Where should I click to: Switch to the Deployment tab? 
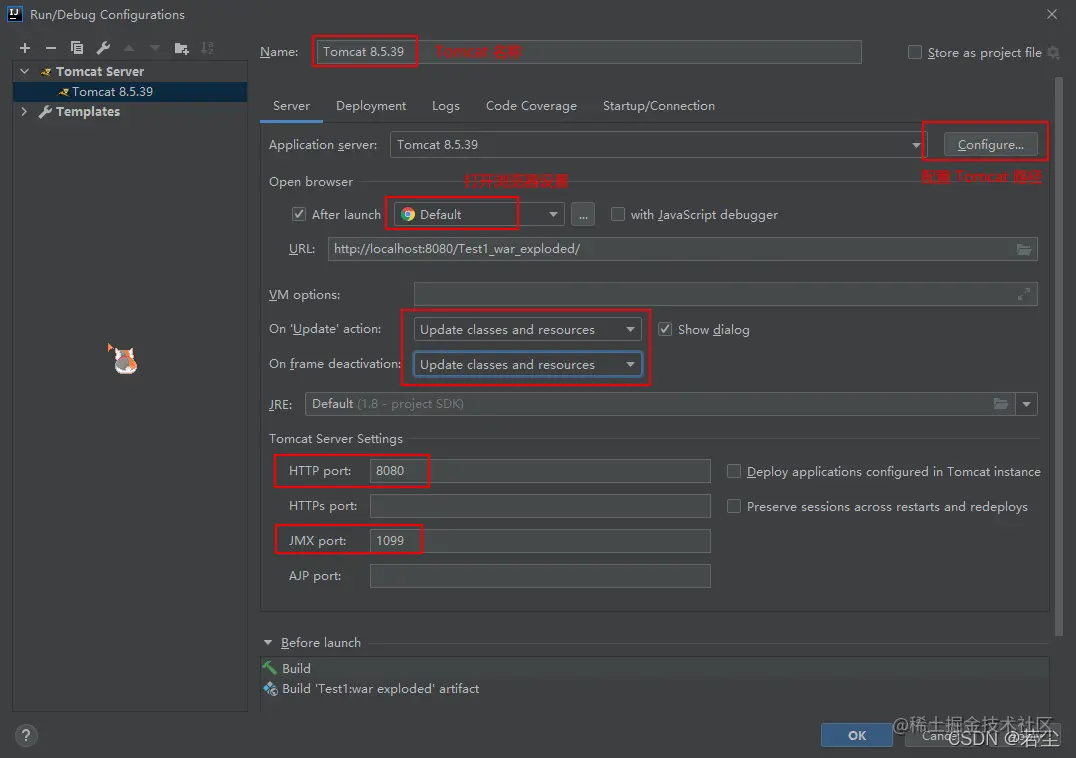(x=371, y=105)
